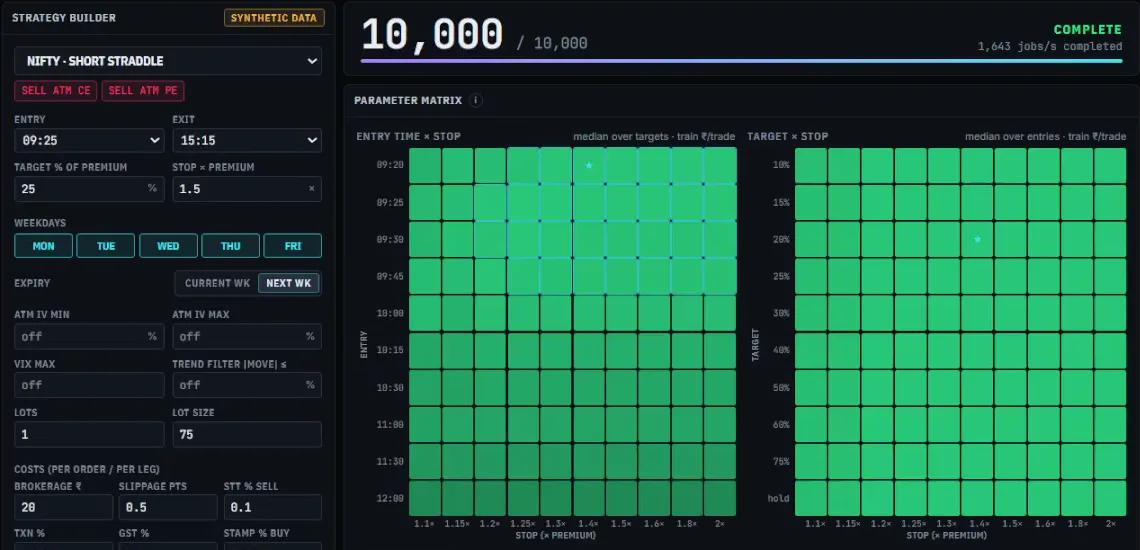Image resolution: width=1140 pixels, height=550 pixels.
Task: Select target 50% × stop 1.25× cell
Action: [911, 388]
